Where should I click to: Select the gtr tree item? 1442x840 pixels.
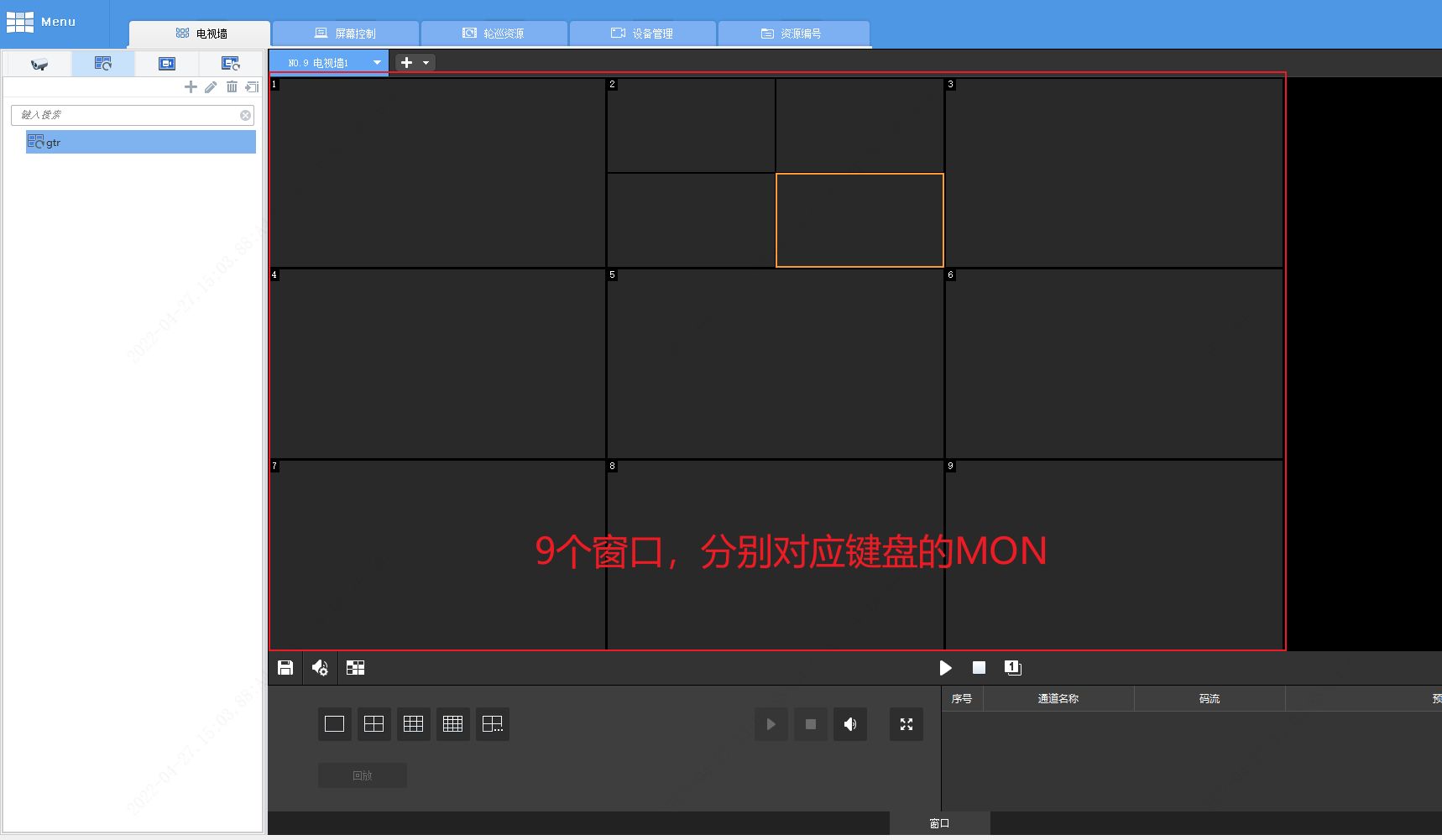coord(141,143)
